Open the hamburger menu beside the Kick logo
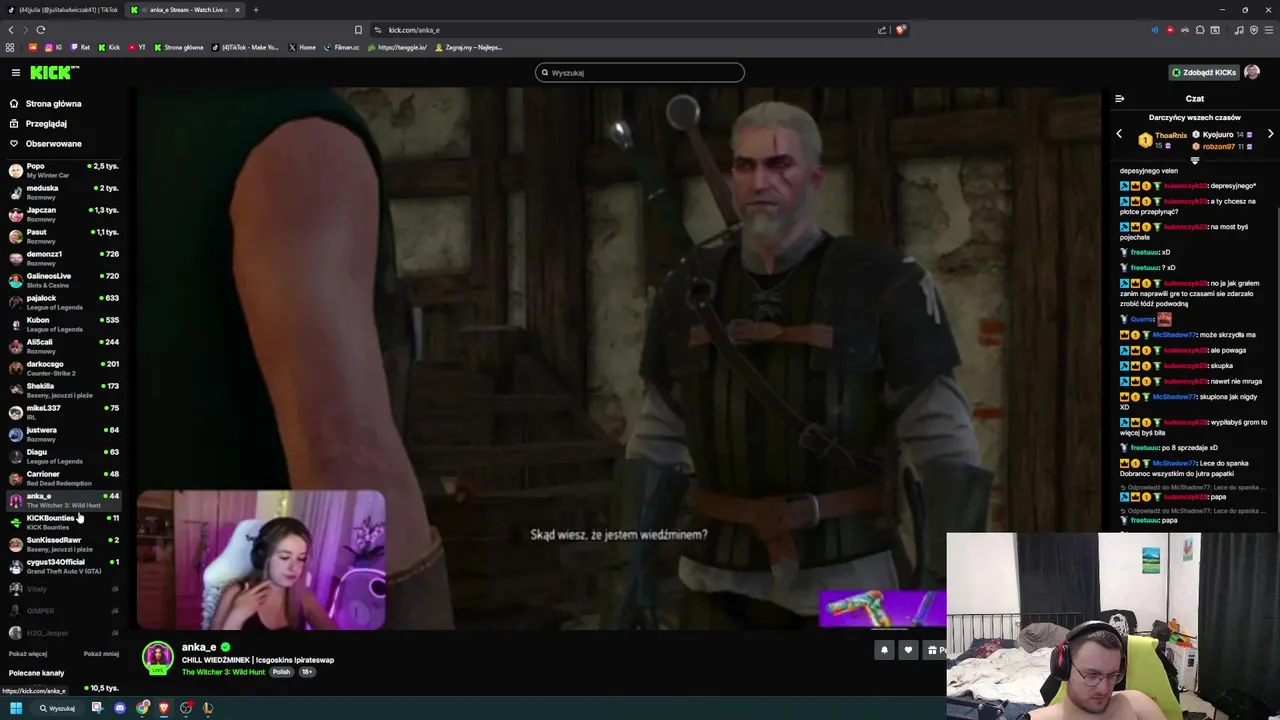The image size is (1280, 720). click(x=16, y=72)
